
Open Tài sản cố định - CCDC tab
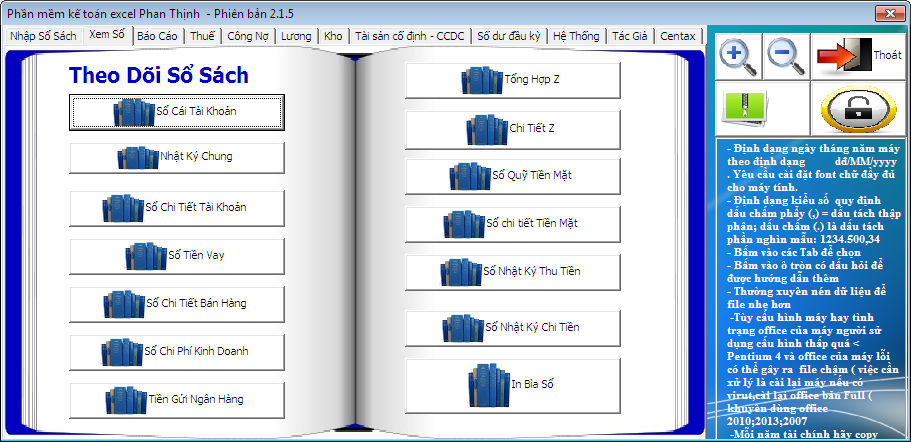click(x=410, y=36)
